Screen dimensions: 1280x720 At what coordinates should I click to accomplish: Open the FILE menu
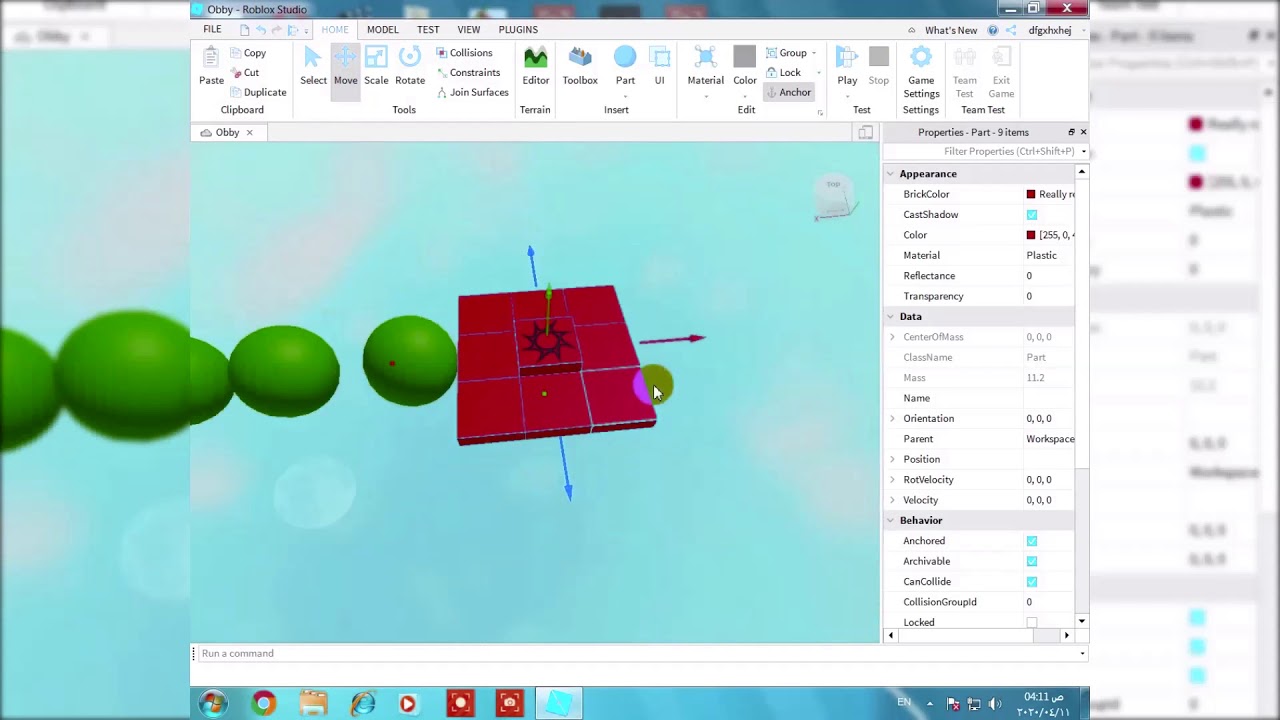[x=212, y=29]
